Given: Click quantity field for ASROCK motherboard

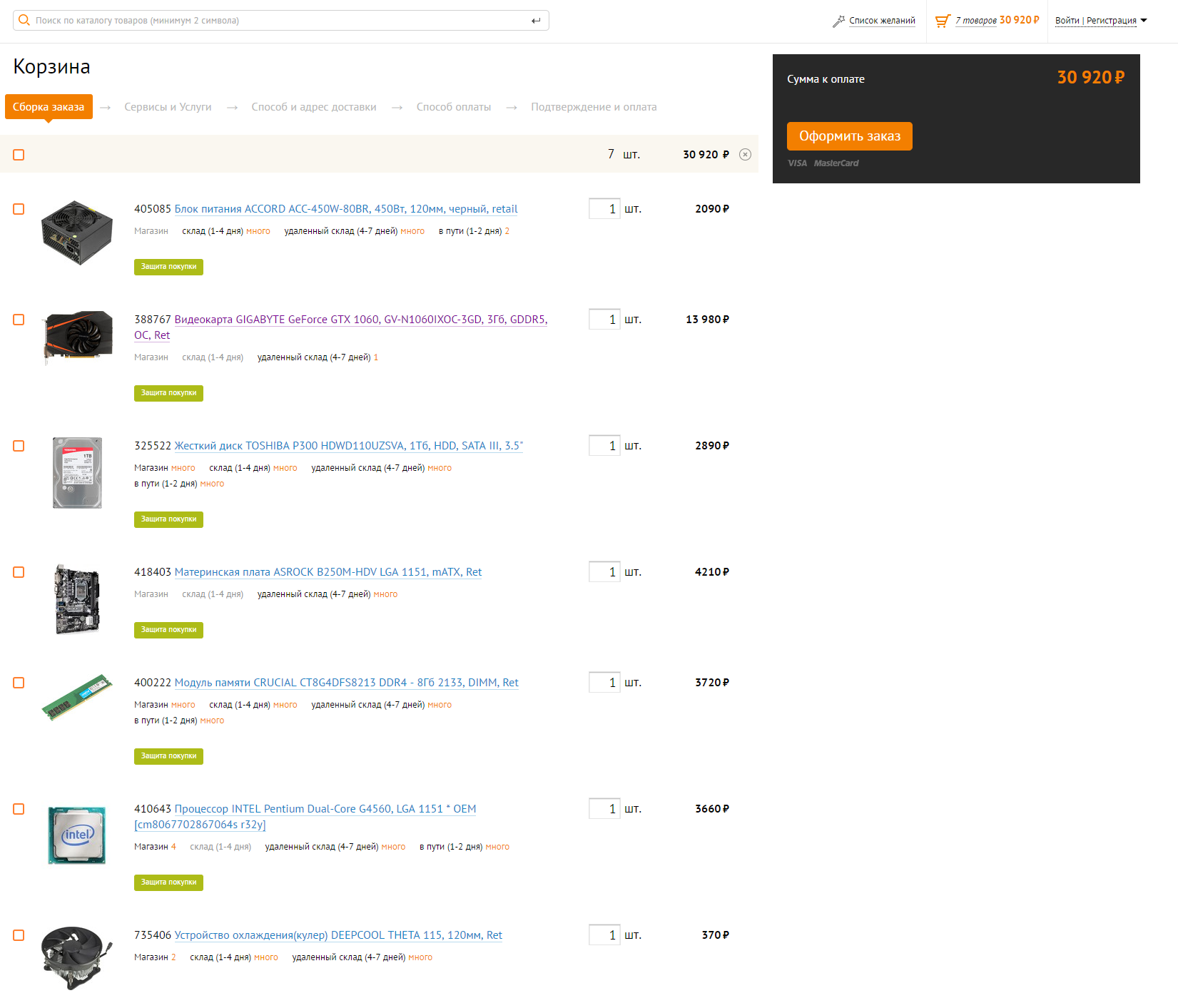Looking at the screenshot, I should click(x=604, y=572).
